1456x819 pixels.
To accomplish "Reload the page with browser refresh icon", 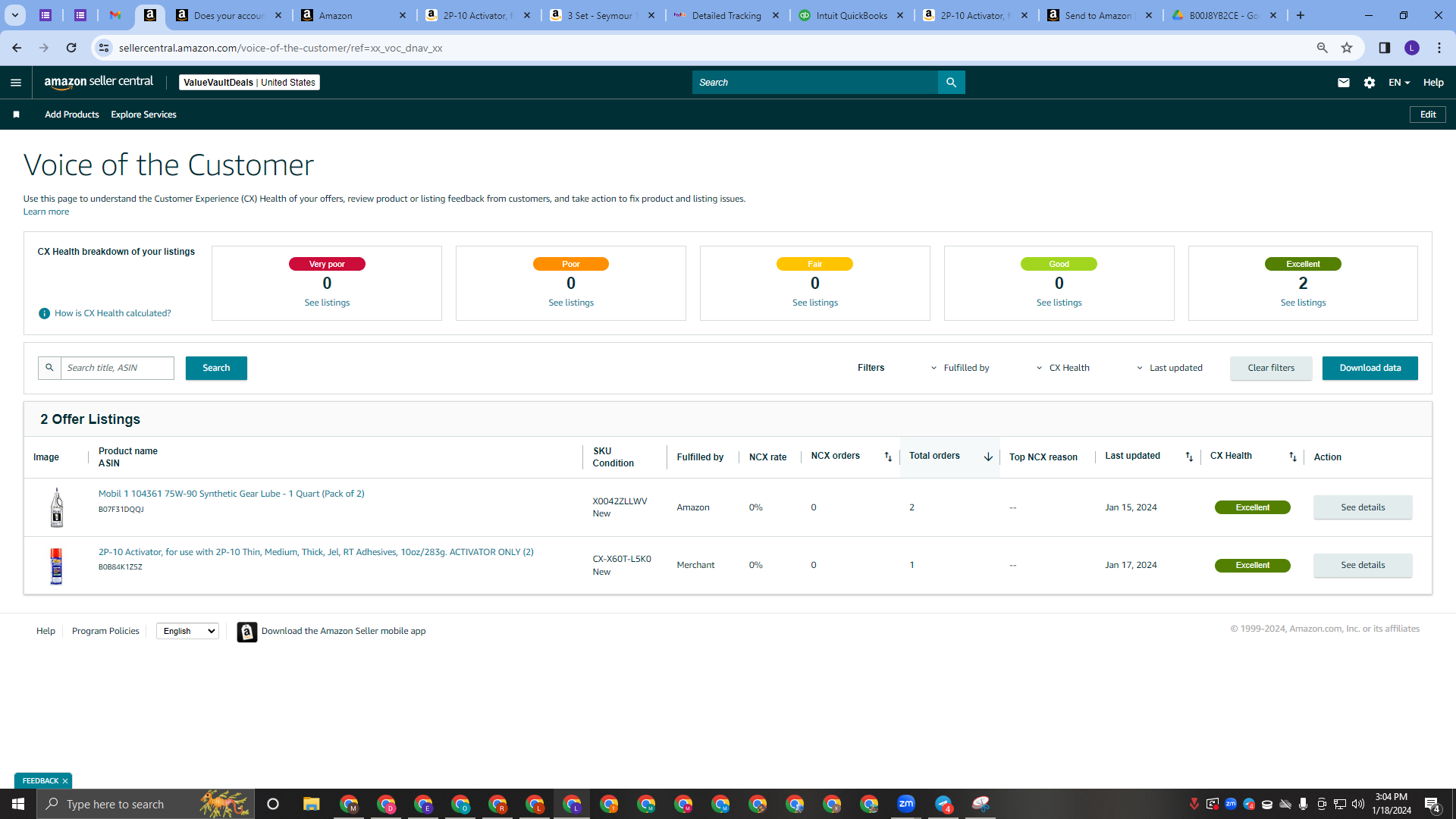I will pos(71,48).
